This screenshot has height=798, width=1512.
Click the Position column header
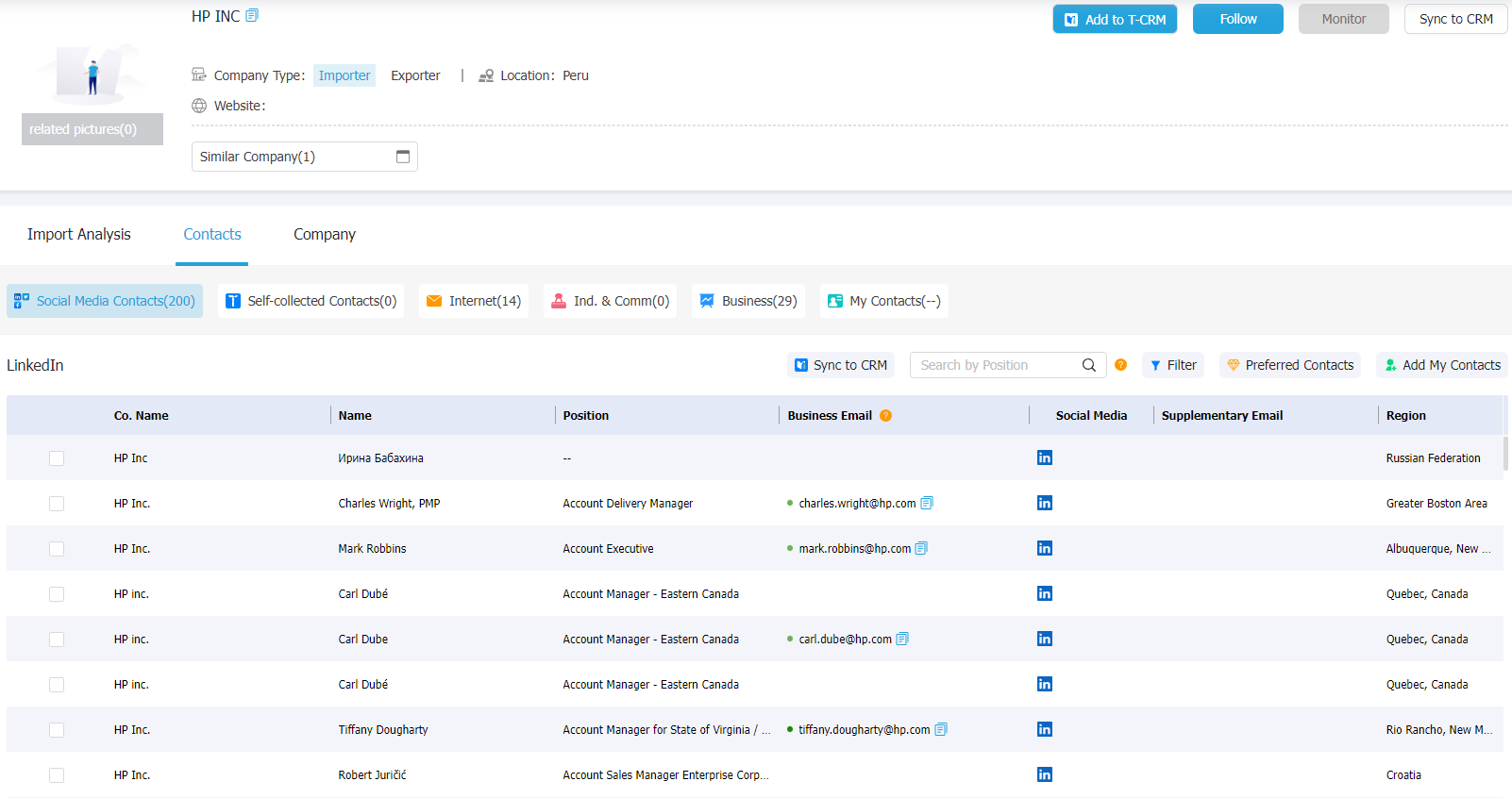tap(585, 415)
